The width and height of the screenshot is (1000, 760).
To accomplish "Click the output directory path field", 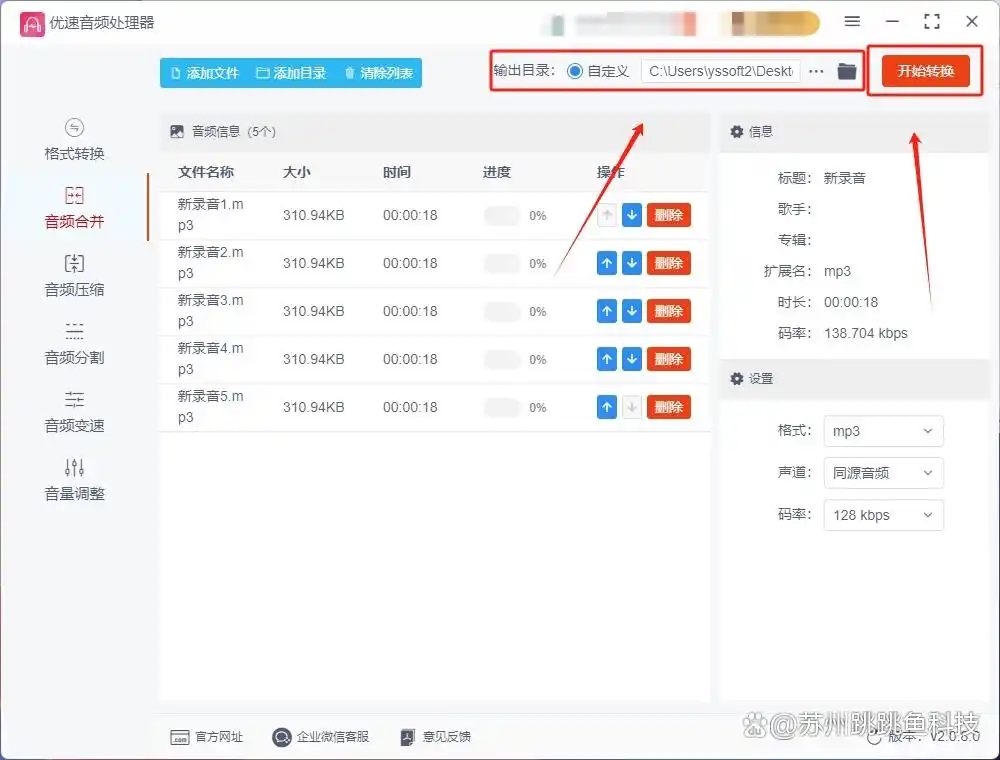I will coord(721,71).
